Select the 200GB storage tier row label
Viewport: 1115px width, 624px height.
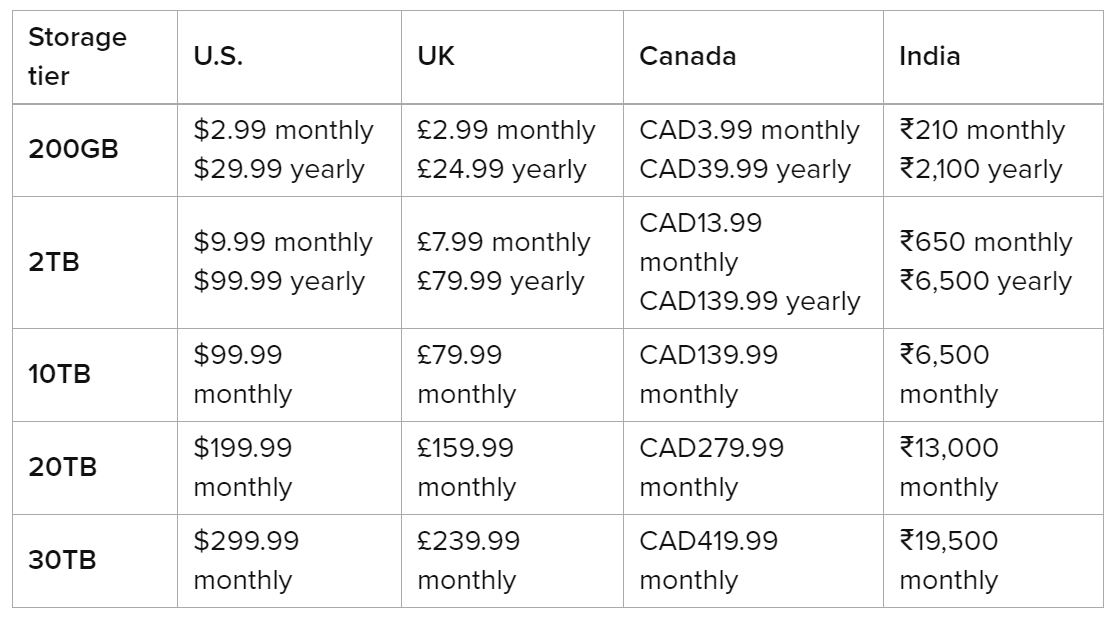click(x=73, y=150)
